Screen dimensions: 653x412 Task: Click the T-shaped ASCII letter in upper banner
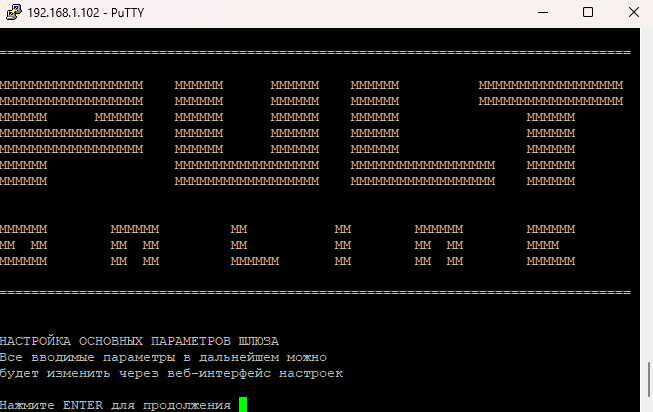(551, 133)
